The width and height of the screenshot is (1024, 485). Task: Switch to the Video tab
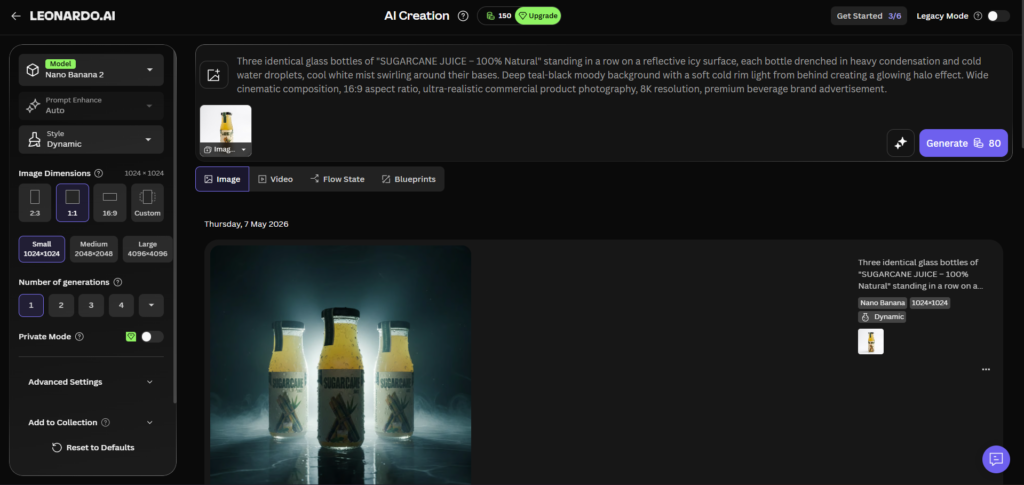[x=276, y=179]
